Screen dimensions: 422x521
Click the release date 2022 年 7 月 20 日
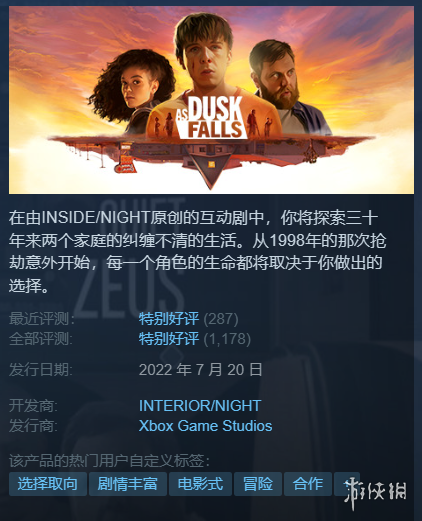[200, 370]
